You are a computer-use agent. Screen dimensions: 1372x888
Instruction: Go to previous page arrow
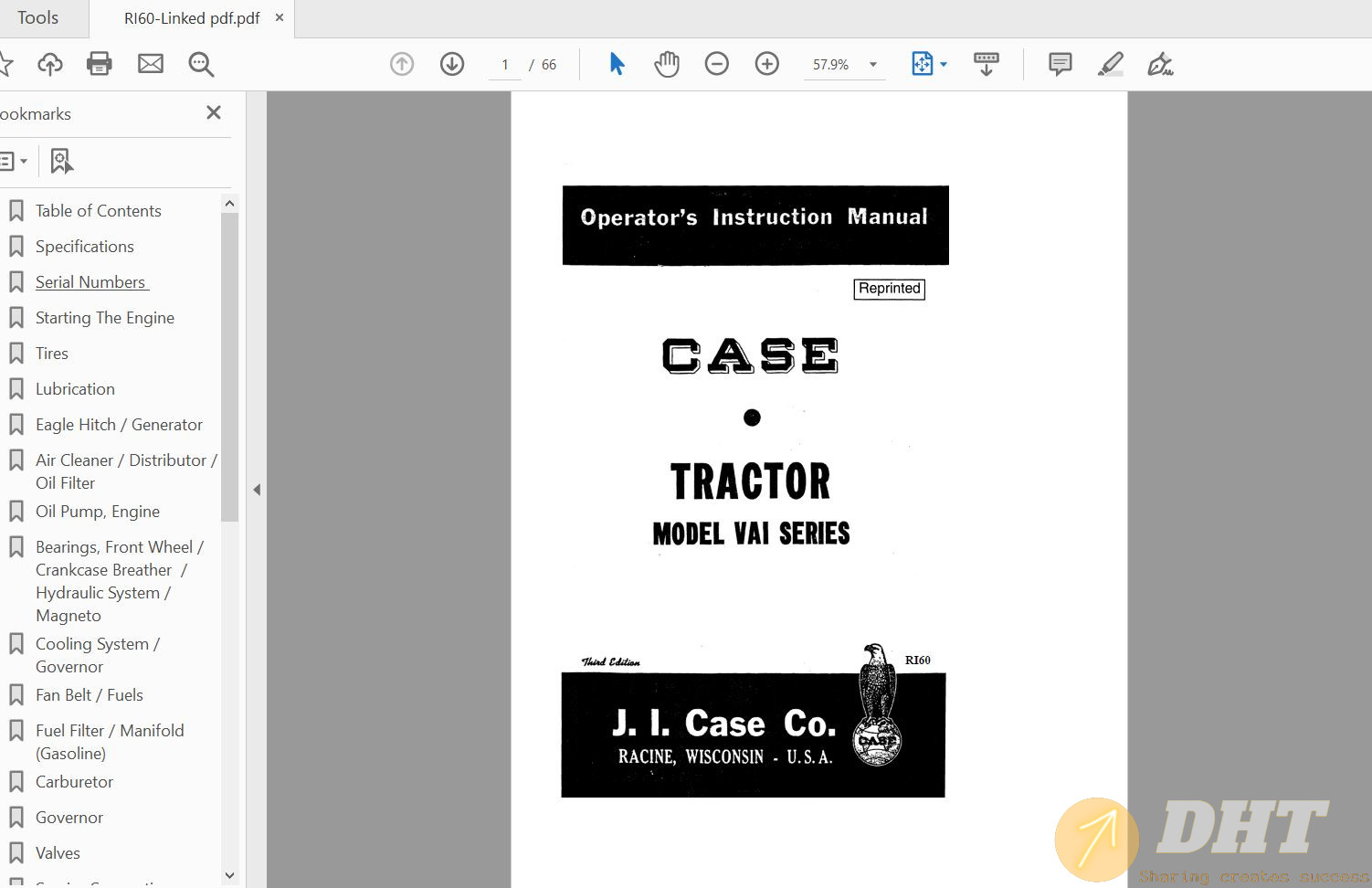402,64
